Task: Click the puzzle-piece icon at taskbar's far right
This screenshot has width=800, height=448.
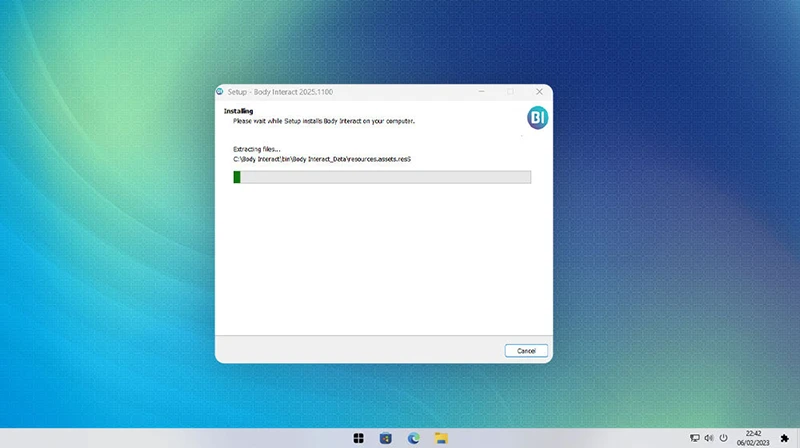Action: tap(785, 438)
